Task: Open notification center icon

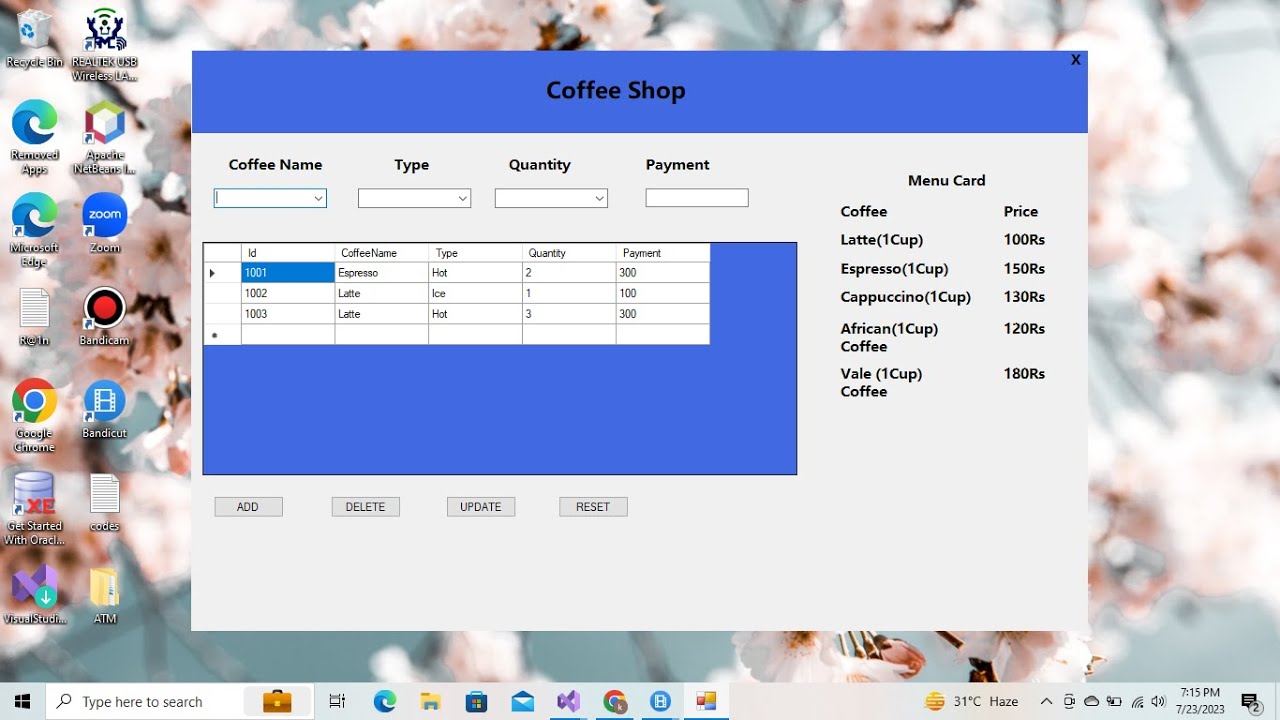Action: [x=1250, y=701]
